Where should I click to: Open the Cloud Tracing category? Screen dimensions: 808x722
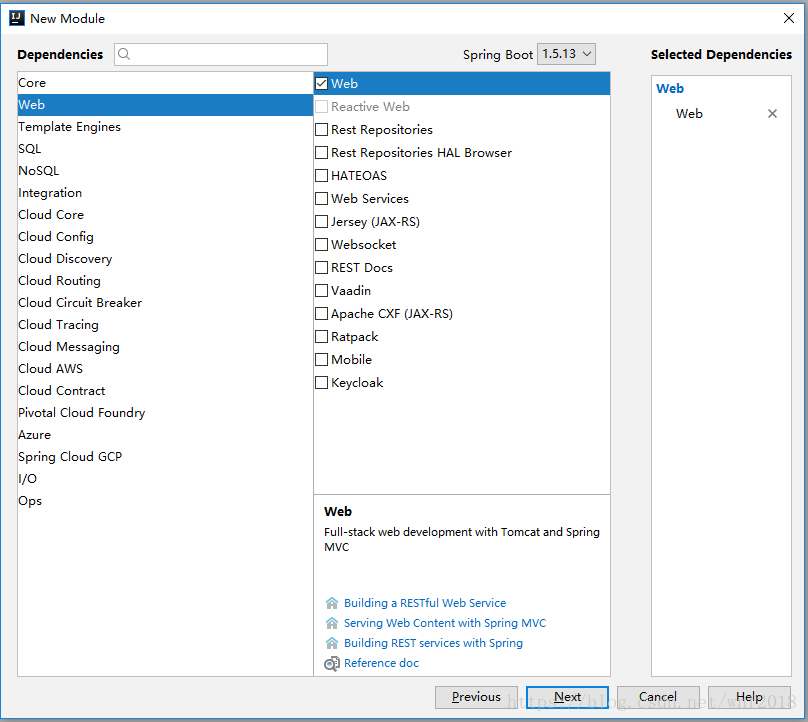pyautogui.click(x=165, y=325)
